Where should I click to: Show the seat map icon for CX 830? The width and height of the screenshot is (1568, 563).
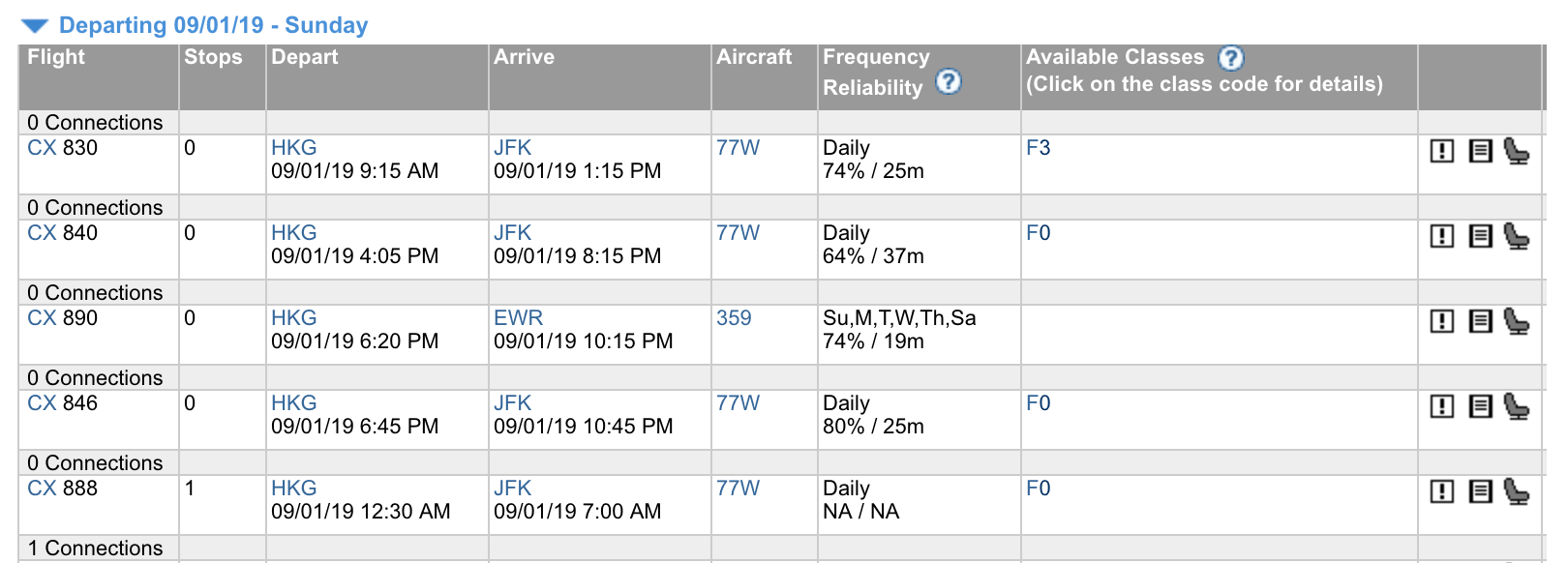click(1517, 151)
